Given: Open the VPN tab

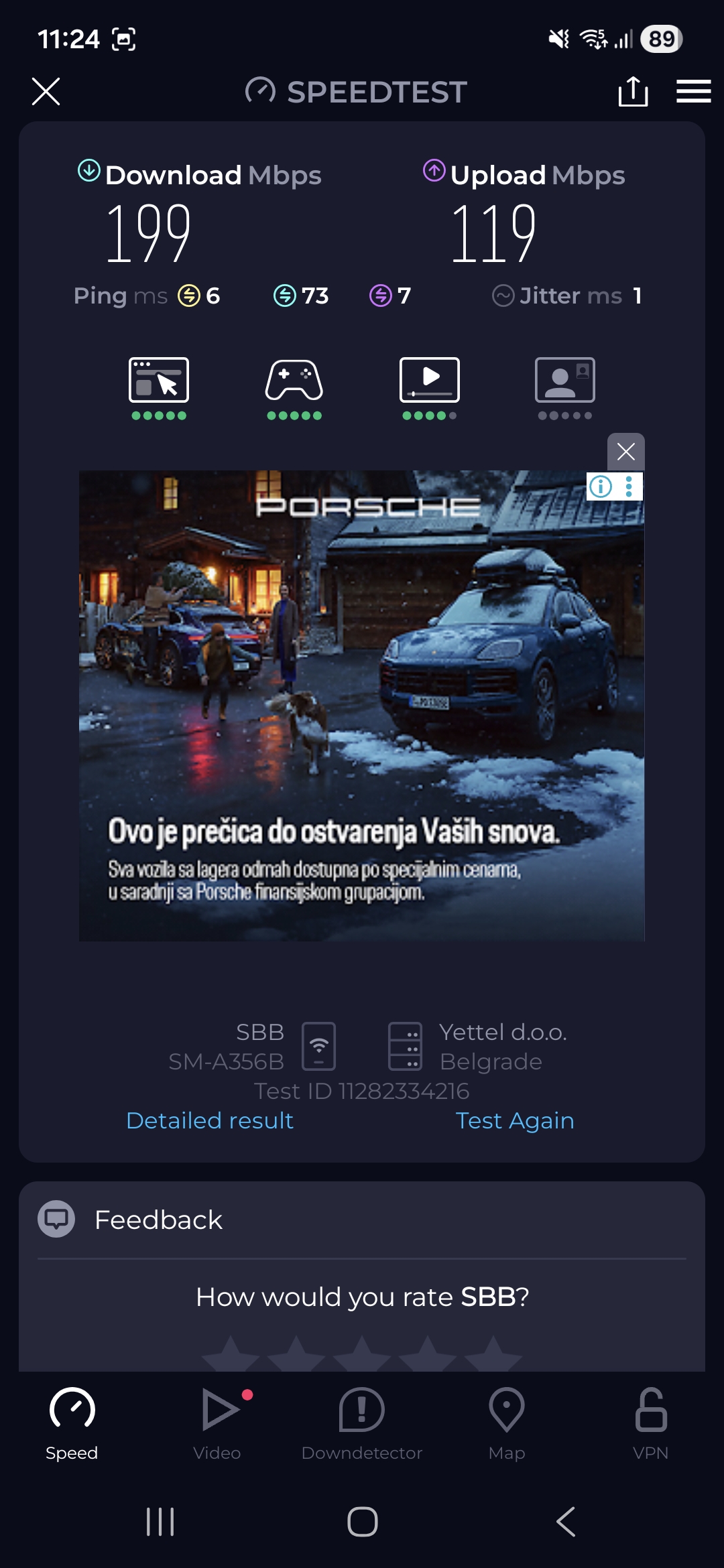Looking at the screenshot, I should coord(651,1424).
